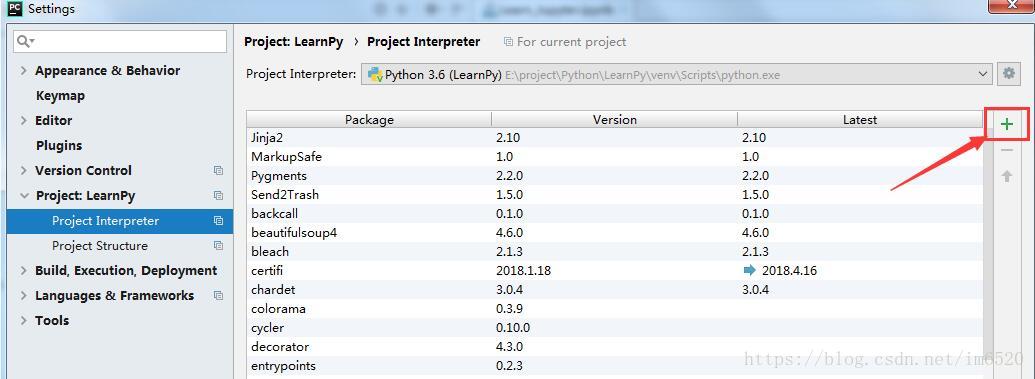Select Project Structure in sidebar
Viewport: 1035px width, 379px height.
pyautogui.click(x=100, y=246)
